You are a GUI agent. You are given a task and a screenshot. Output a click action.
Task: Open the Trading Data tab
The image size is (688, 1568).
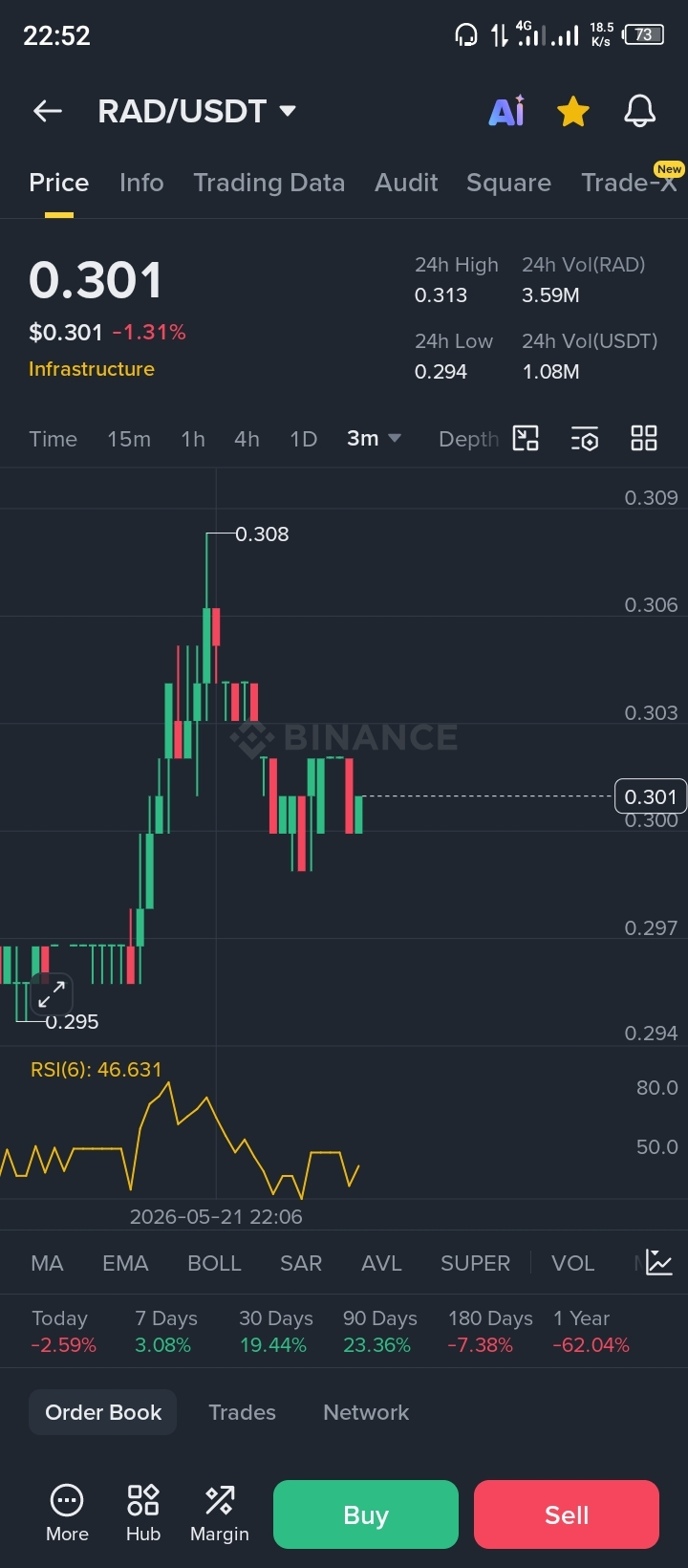pyautogui.click(x=269, y=183)
